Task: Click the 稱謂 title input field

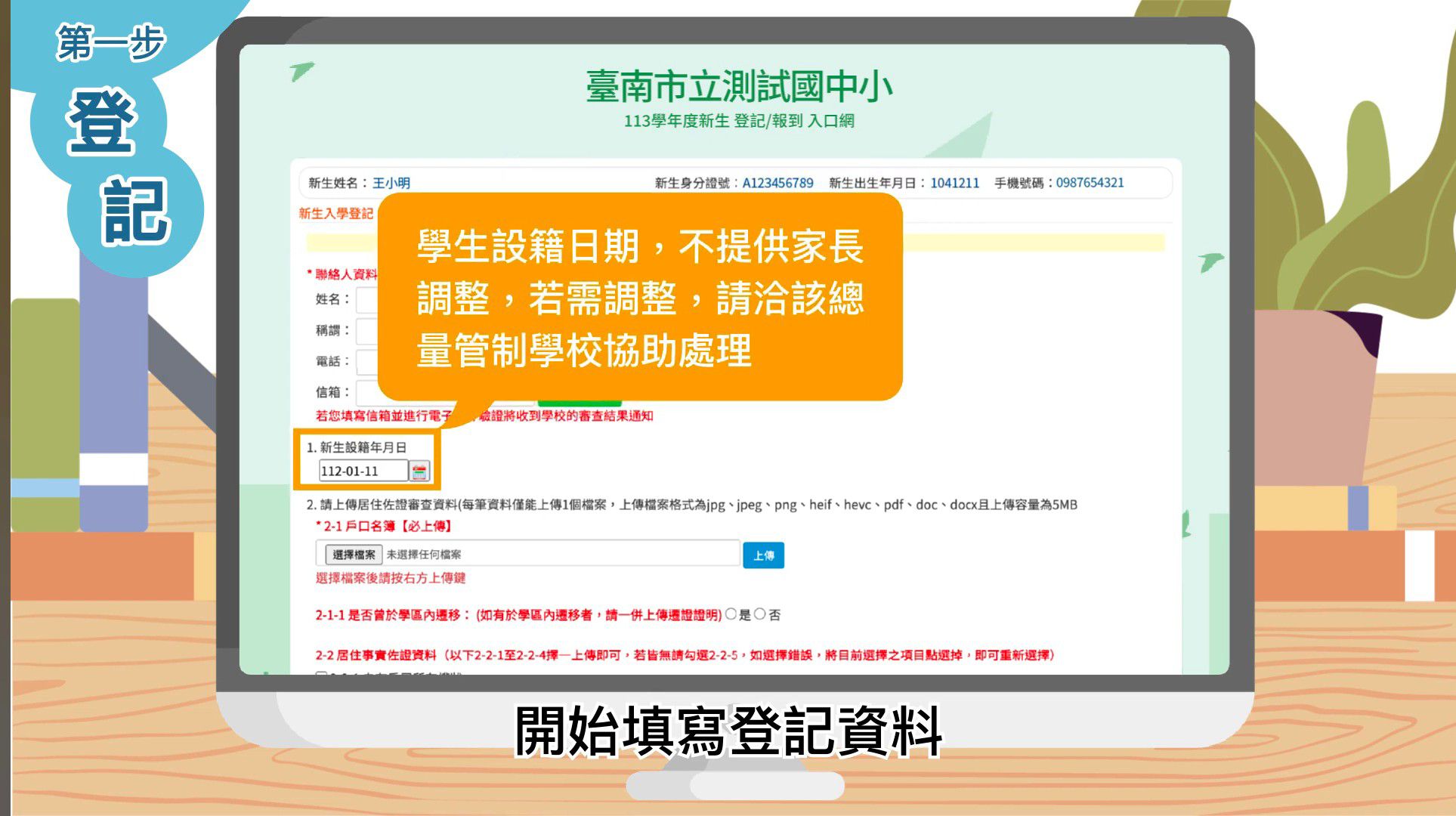Action: coord(366,331)
